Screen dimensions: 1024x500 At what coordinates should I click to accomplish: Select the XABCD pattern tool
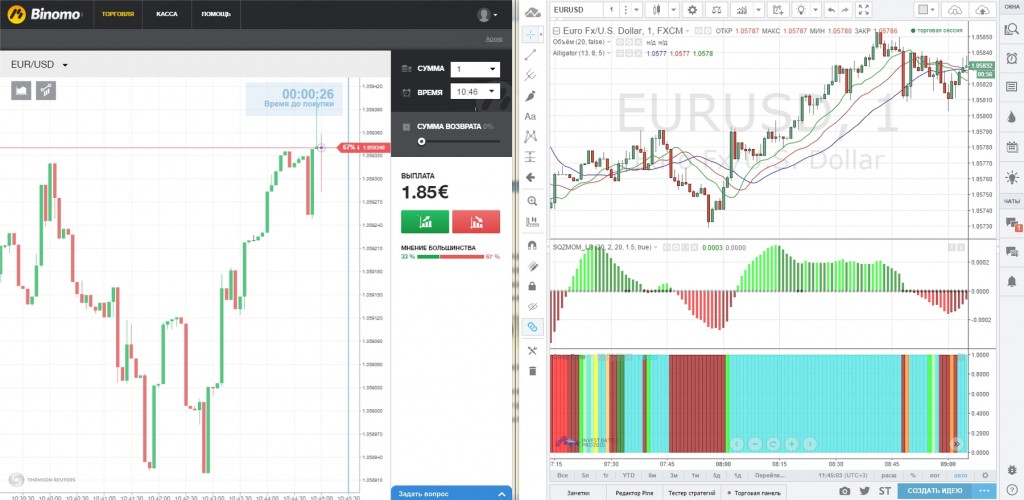pos(531,136)
